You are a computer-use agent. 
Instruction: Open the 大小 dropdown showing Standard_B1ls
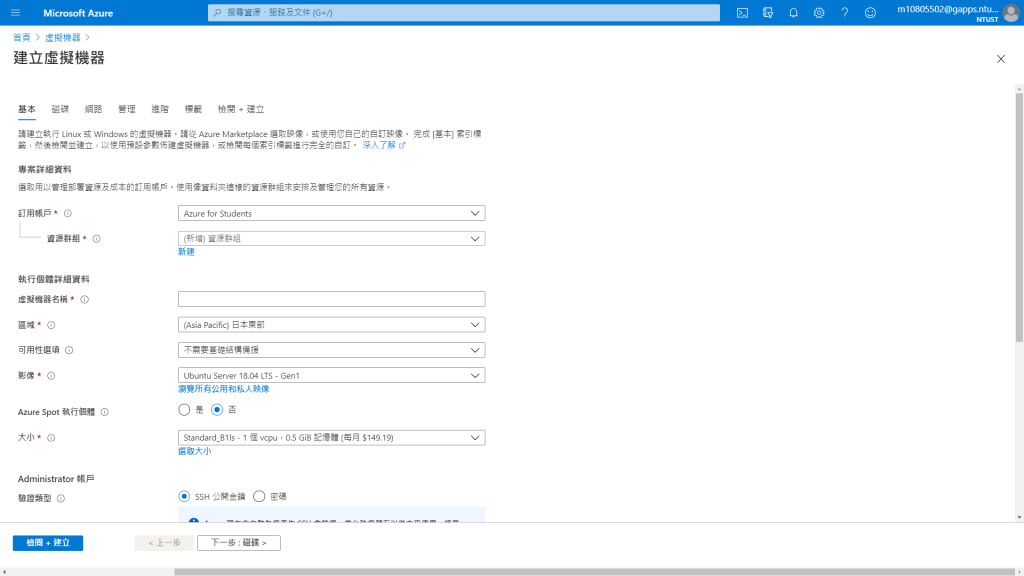pyautogui.click(x=331, y=438)
